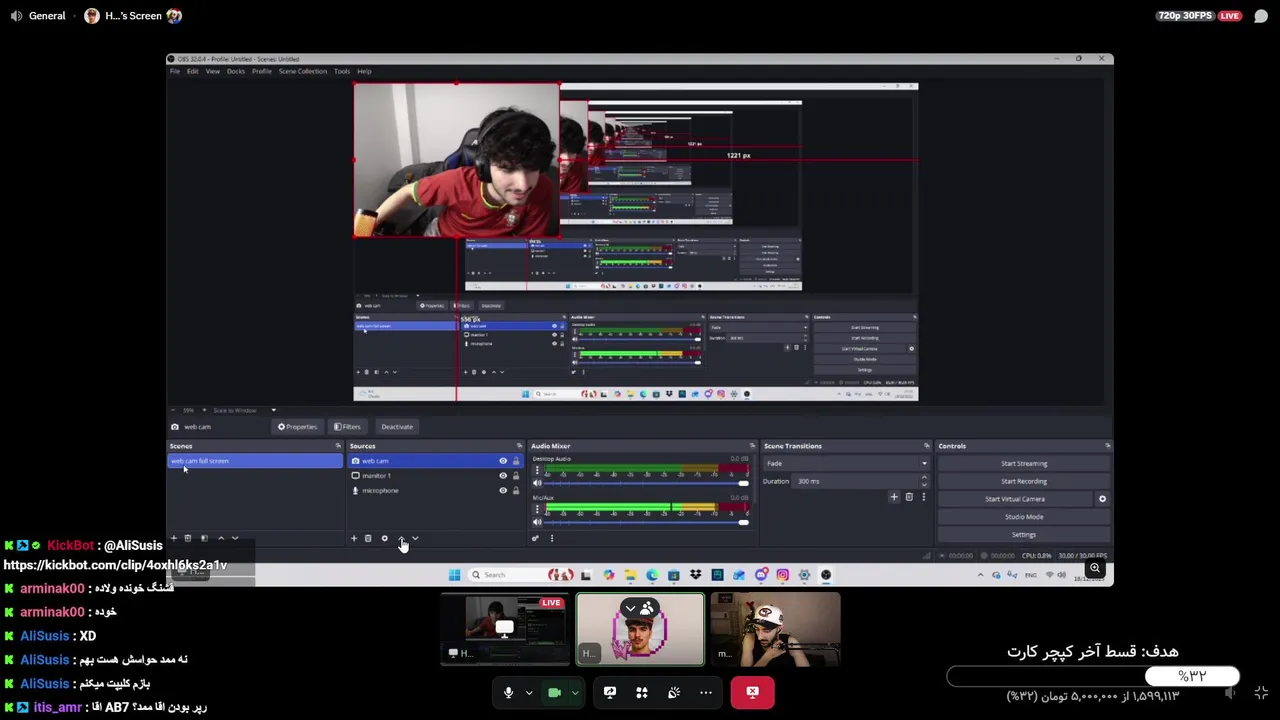
Task: Open File menu in OBS
Action: tap(175, 71)
